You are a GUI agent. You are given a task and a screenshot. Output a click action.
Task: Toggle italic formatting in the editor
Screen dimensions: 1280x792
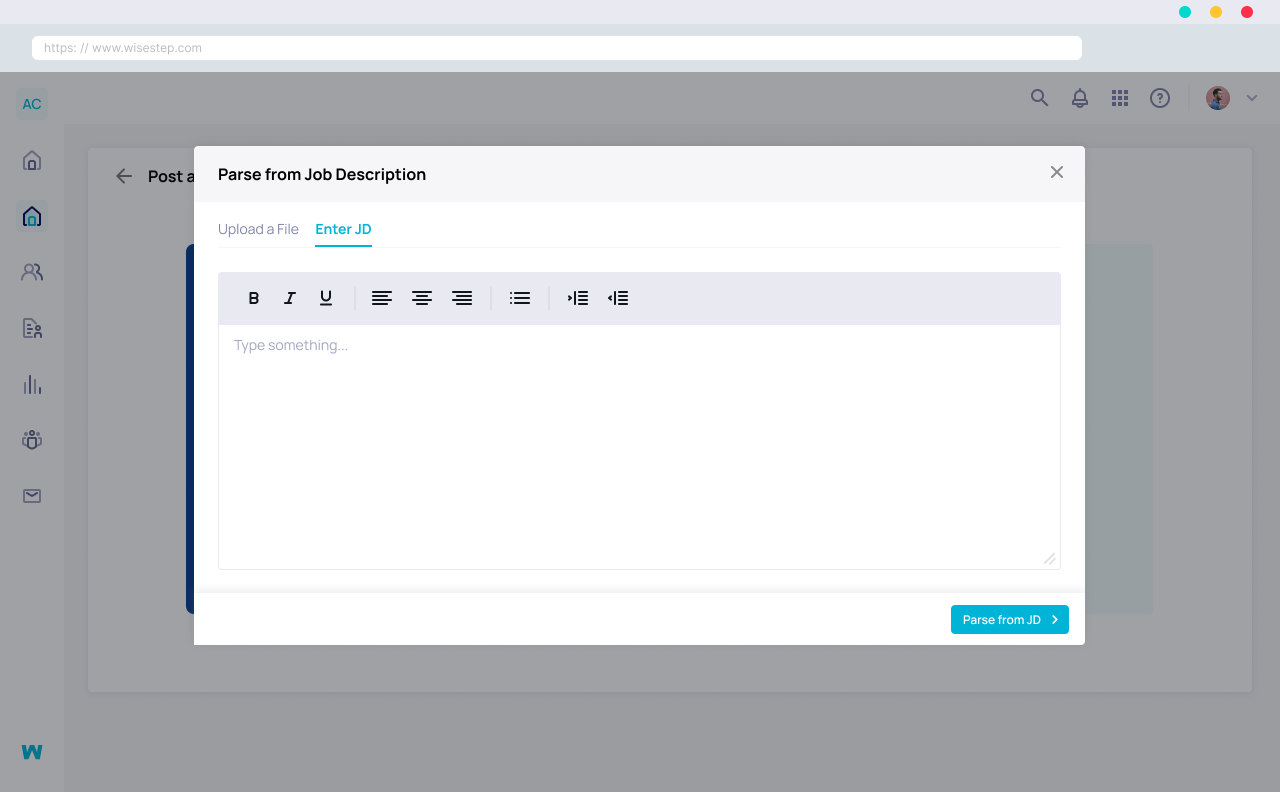tap(290, 298)
